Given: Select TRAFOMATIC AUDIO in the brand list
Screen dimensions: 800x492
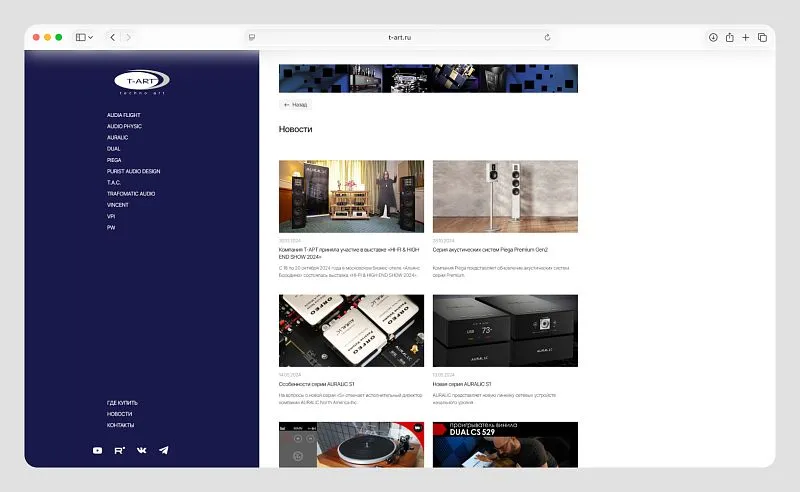Looking at the screenshot, I should pyautogui.click(x=131, y=194).
